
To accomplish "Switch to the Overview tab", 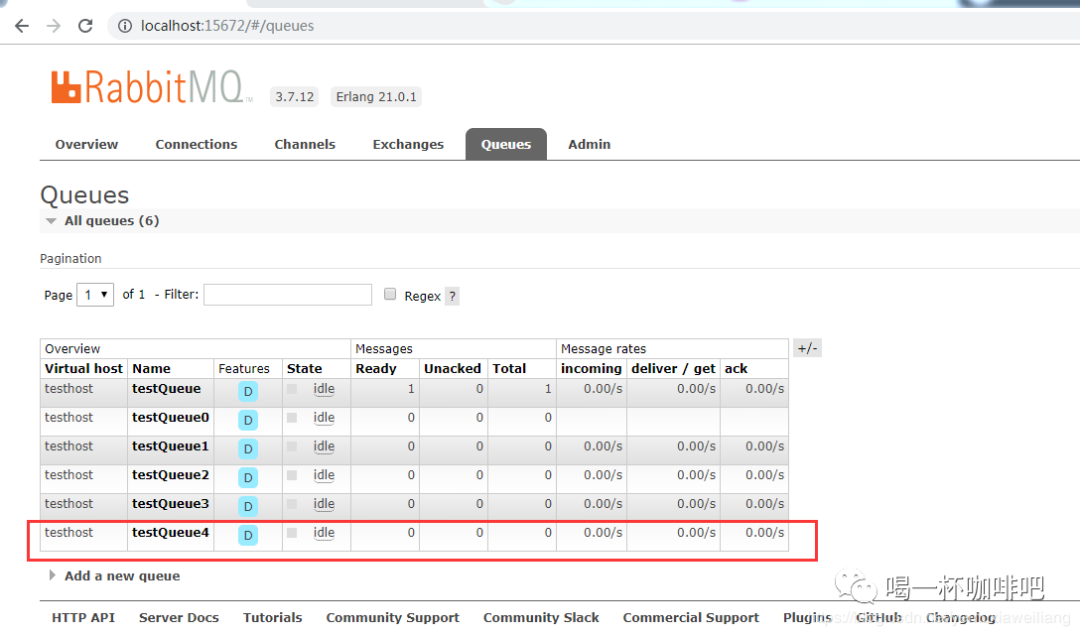I will click(x=87, y=145).
